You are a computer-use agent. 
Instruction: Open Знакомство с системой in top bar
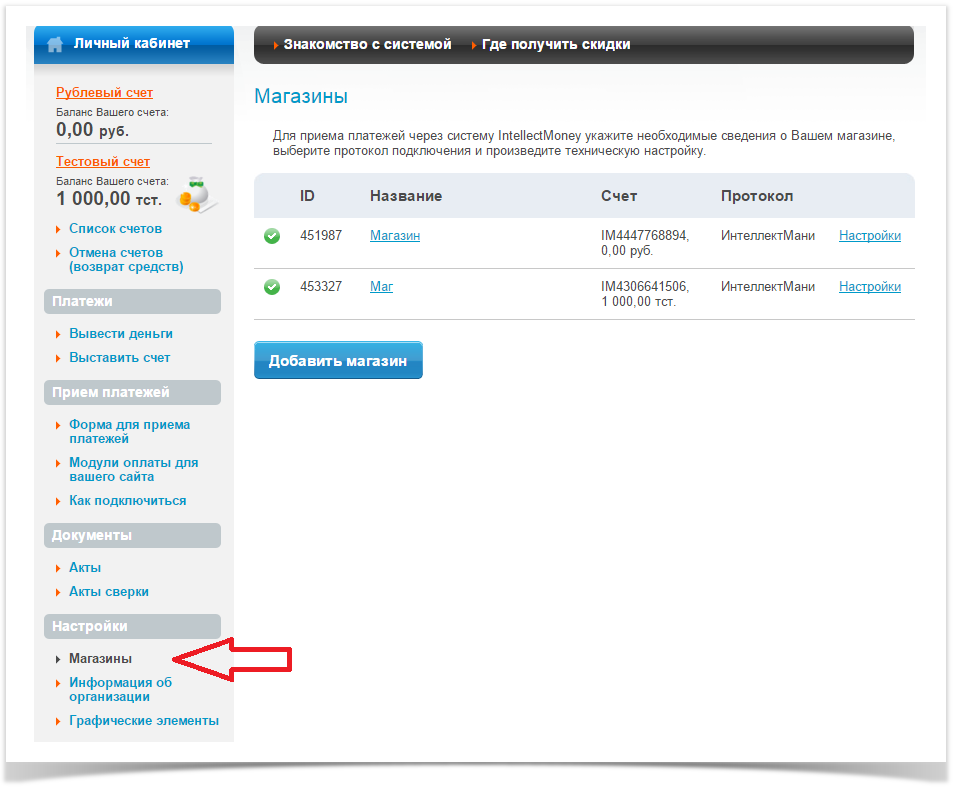pos(366,45)
